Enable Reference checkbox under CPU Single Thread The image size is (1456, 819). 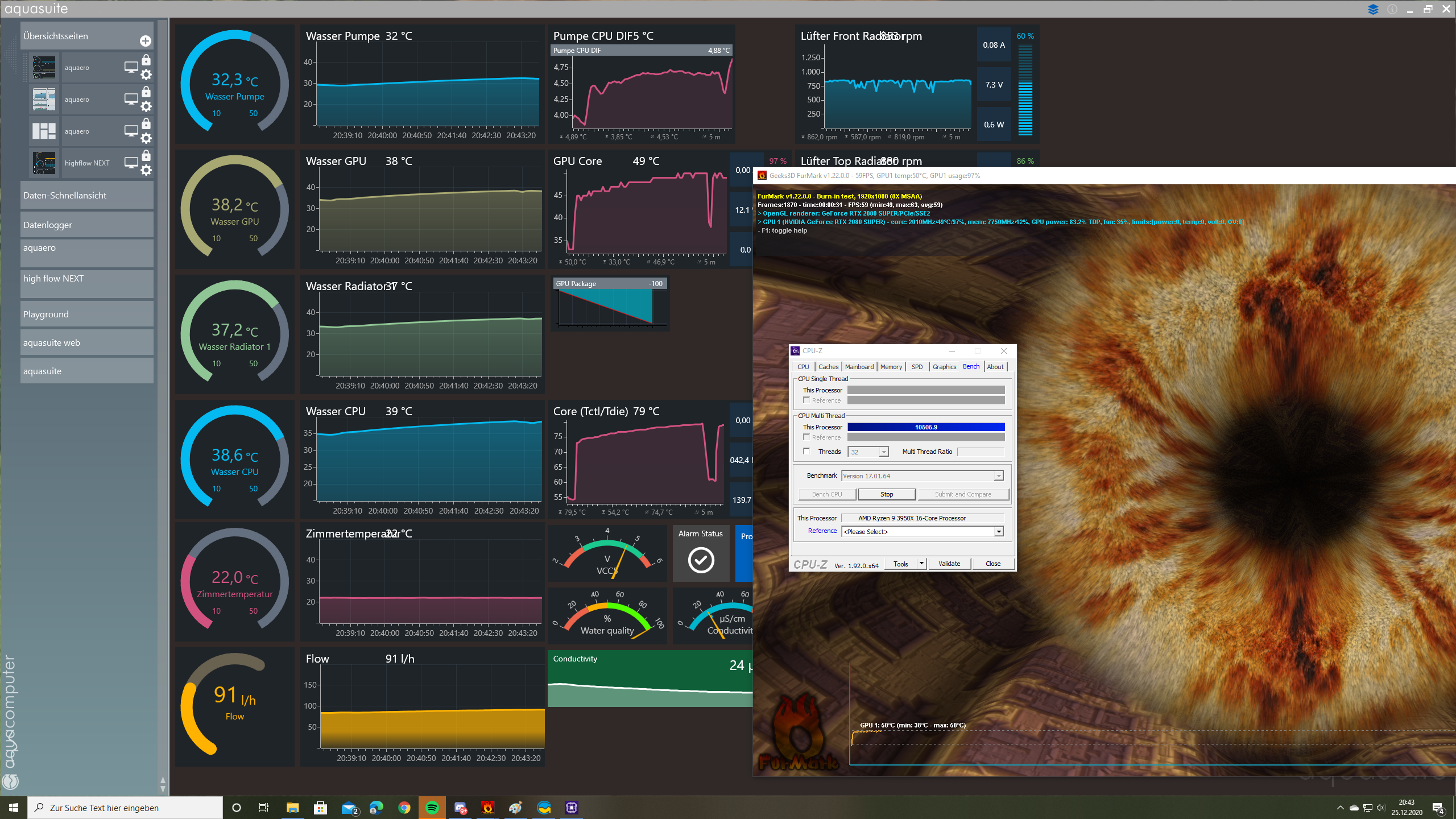806,400
